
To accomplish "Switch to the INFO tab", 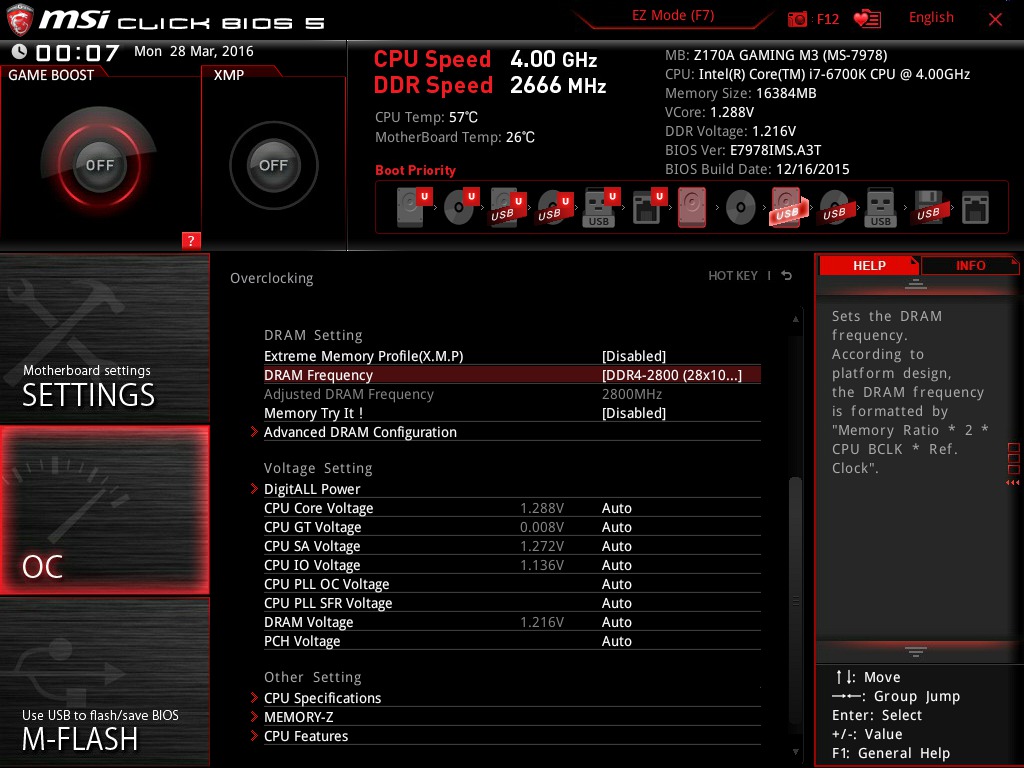I will point(968,265).
